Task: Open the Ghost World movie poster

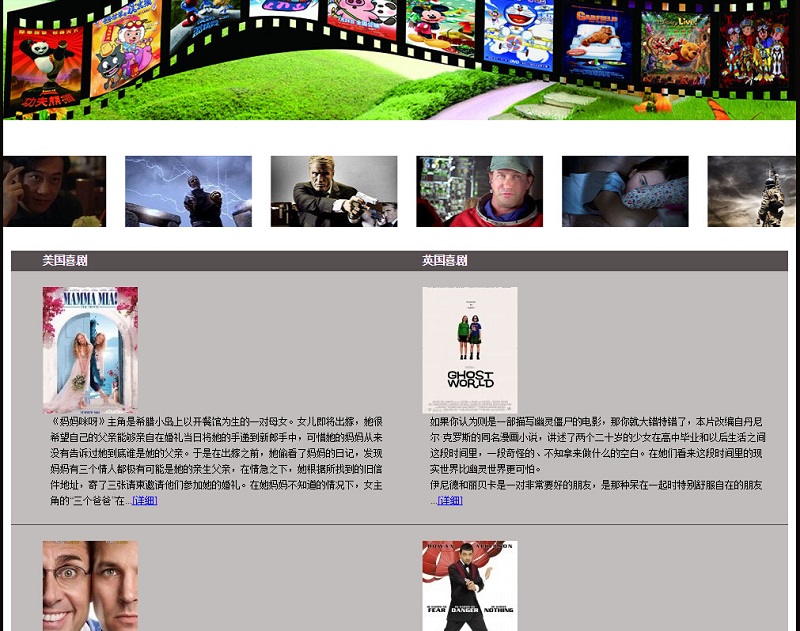Action: [x=470, y=348]
